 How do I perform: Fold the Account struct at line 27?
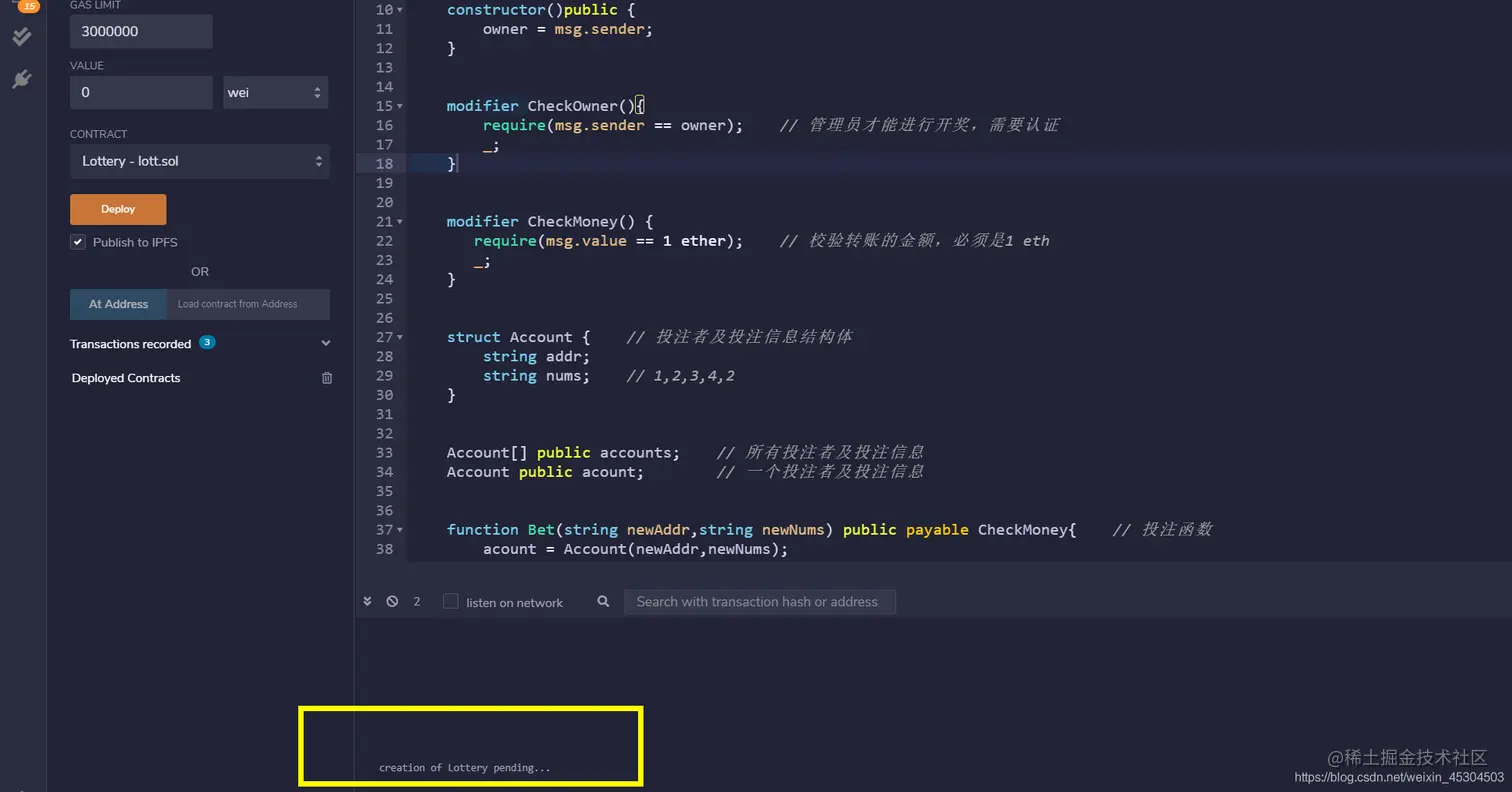(x=400, y=337)
